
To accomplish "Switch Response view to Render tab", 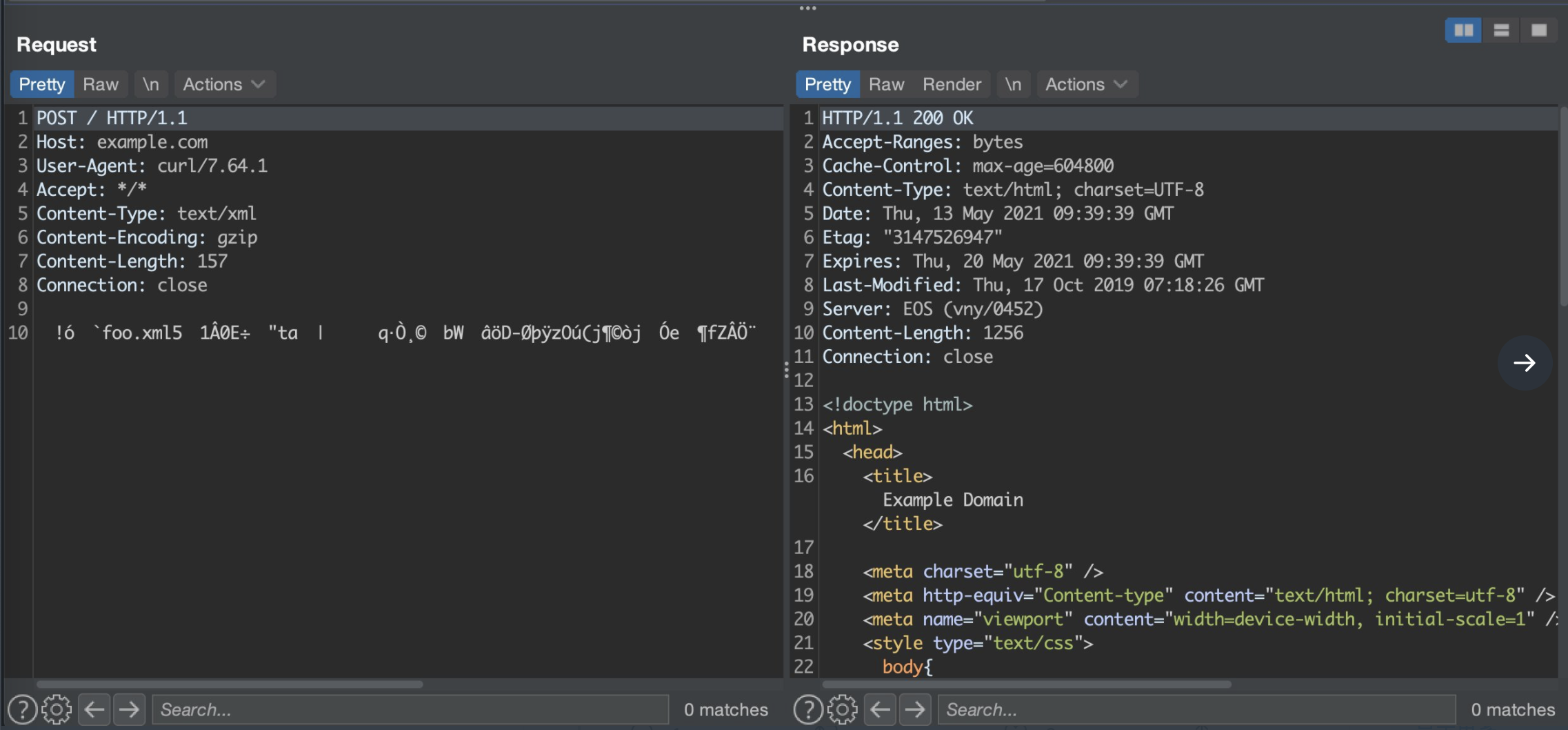I will click(952, 84).
